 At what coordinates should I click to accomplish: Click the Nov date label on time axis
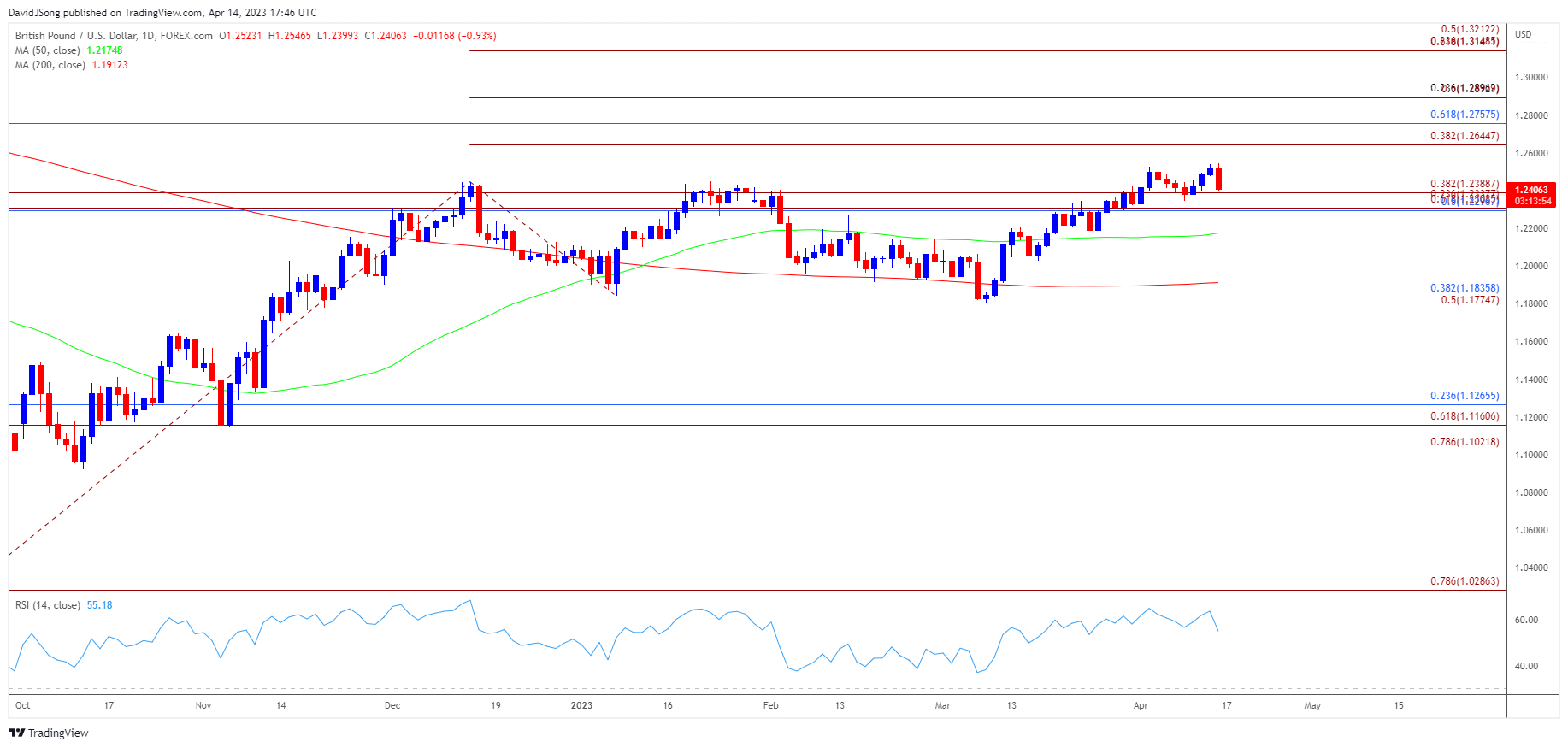[203, 705]
